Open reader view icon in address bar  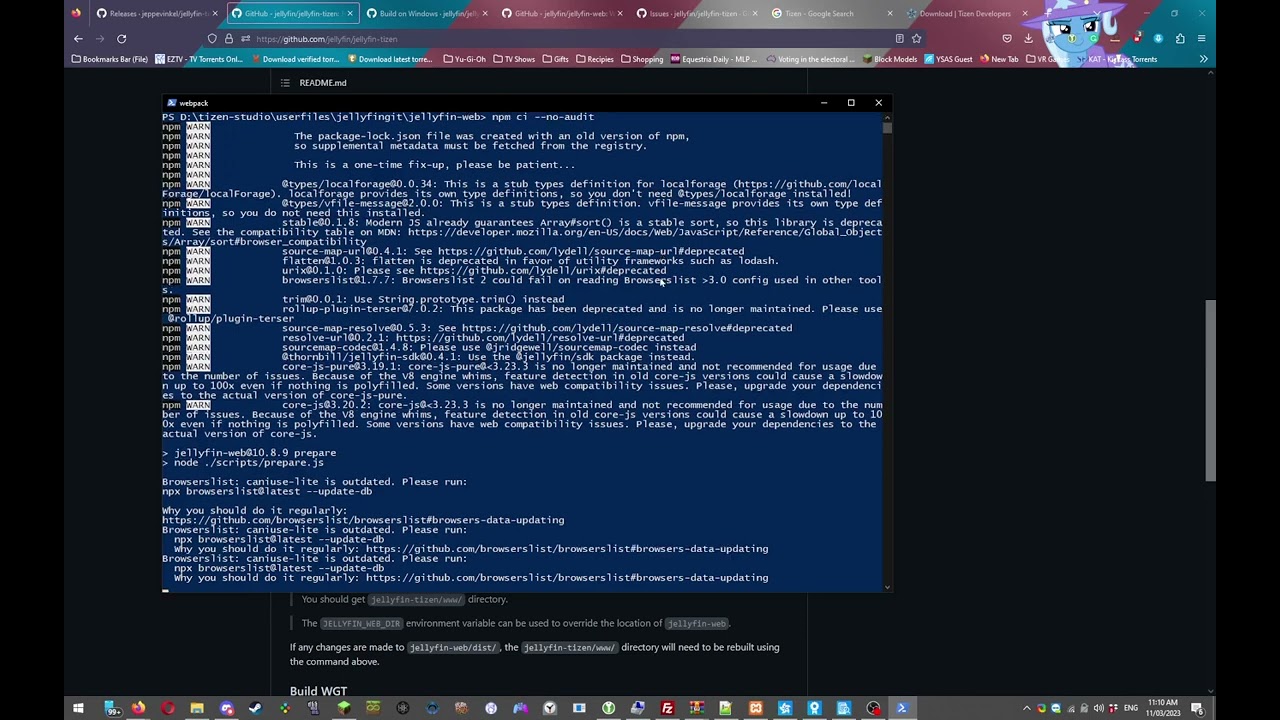coord(899,39)
